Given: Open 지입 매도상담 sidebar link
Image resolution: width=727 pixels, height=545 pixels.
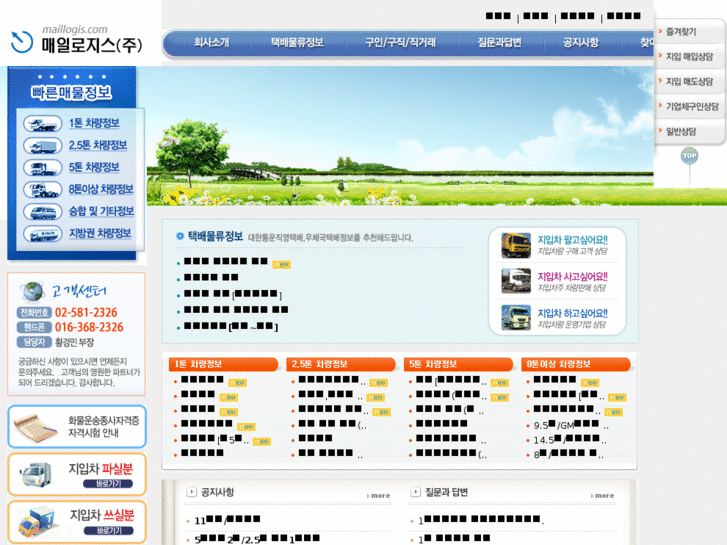Looking at the screenshot, I should point(689,82).
